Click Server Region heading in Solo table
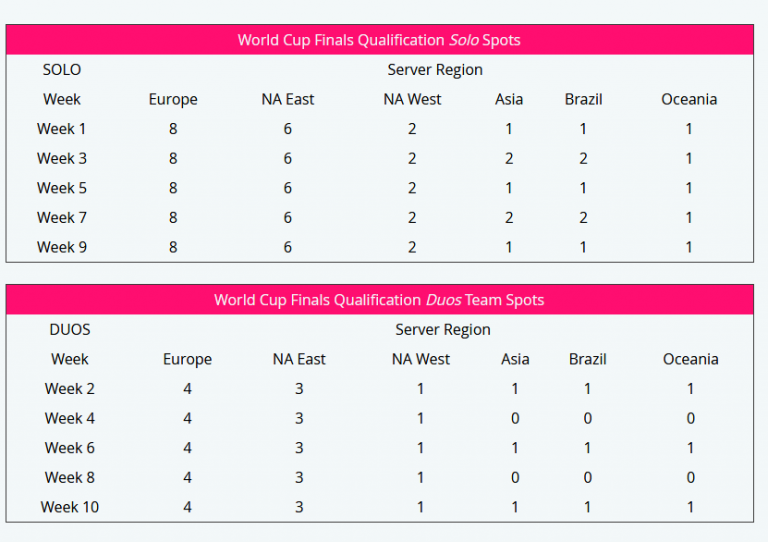The width and height of the screenshot is (768, 542). pos(435,70)
